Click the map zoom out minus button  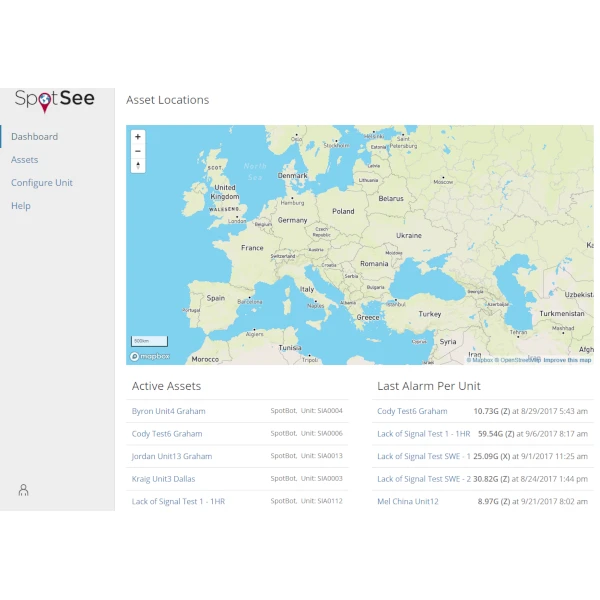pos(138,151)
